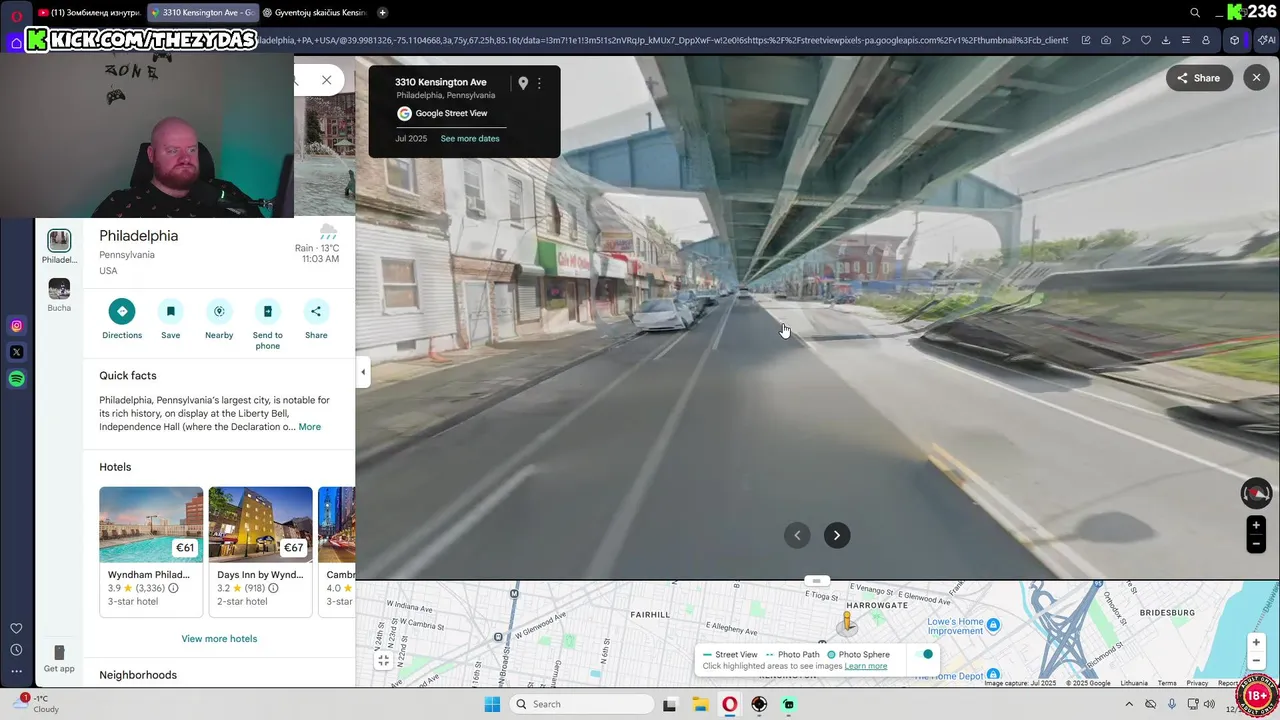Click View more hotels link
Image resolution: width=1280 pixels, height=720 pixels.
click(x=219, y=639)
